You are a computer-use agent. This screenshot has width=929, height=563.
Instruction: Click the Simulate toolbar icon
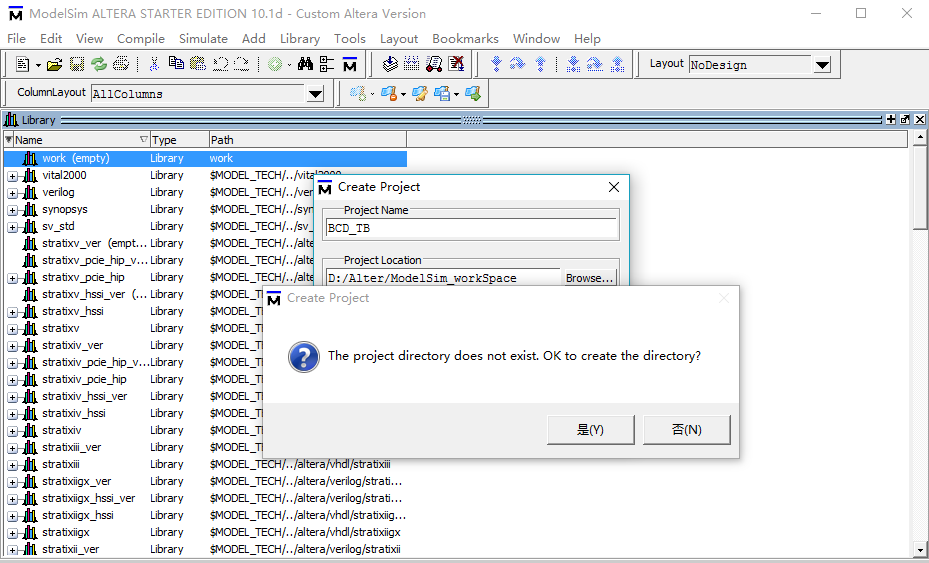click(x=434, y=64)
